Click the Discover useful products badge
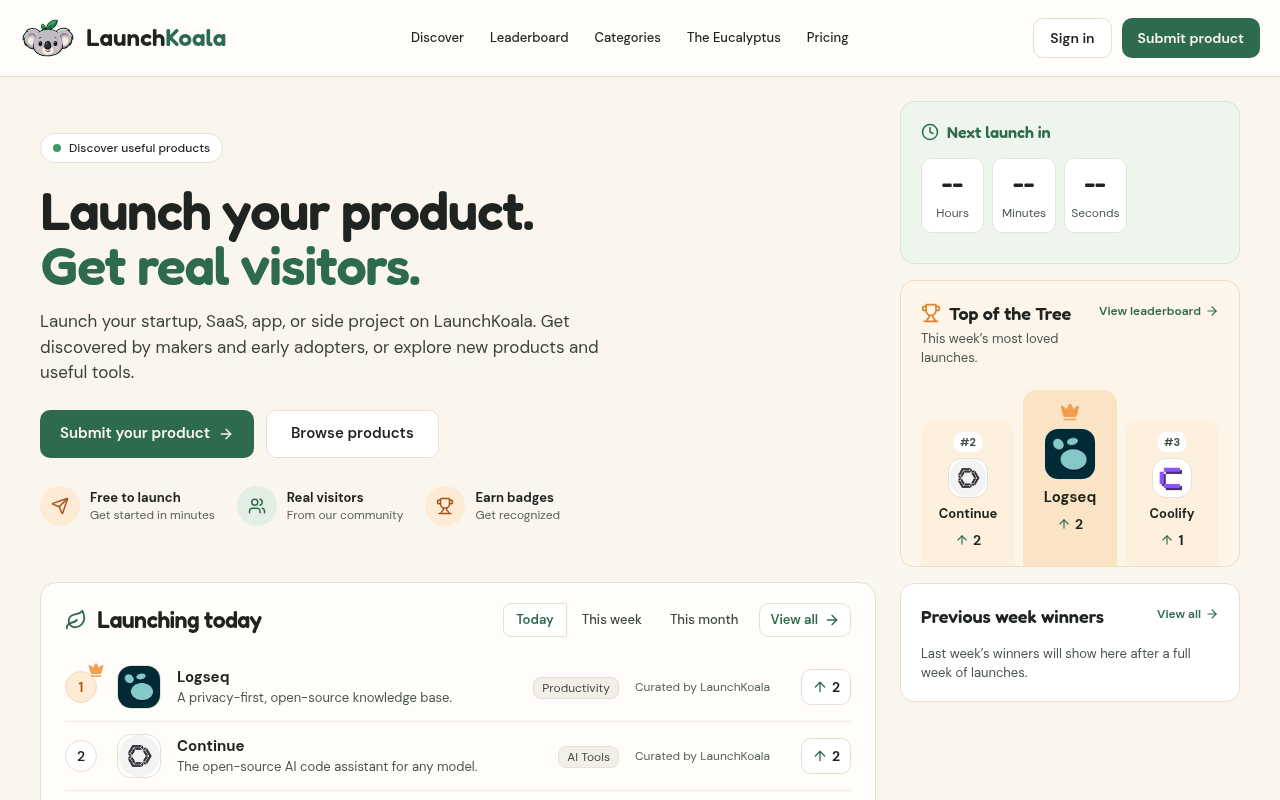 tap(131, 148)
